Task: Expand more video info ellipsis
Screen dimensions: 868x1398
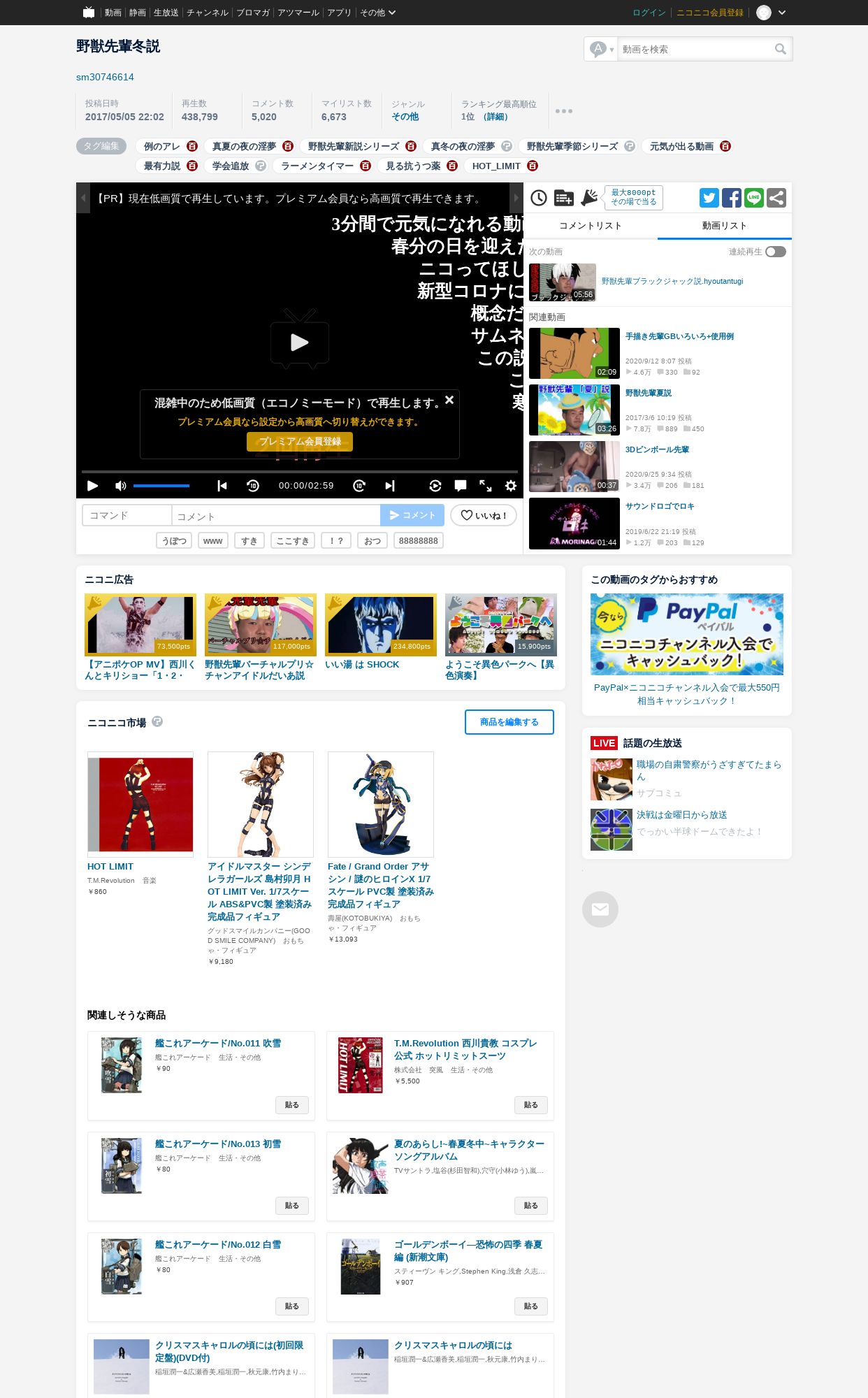Action: 564,110
